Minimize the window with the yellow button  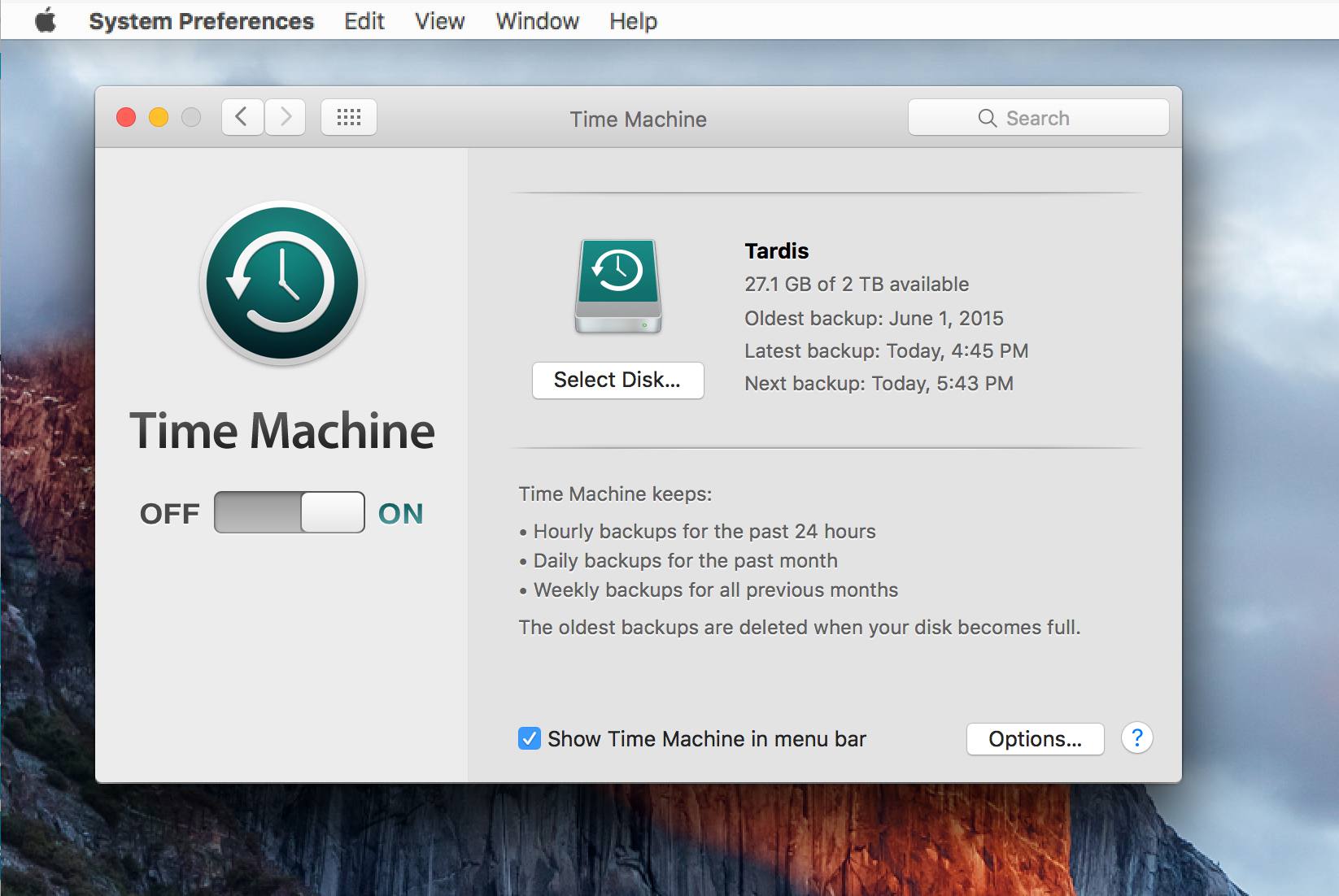point(159,118)
